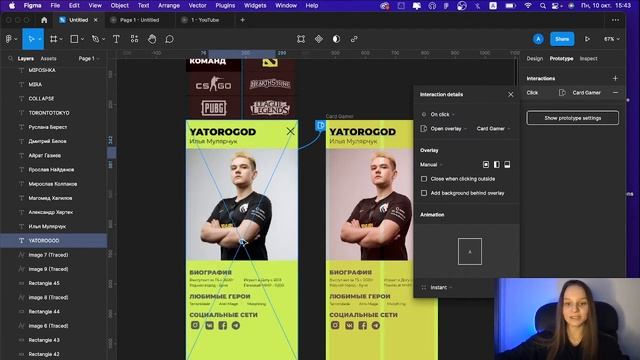Image resolution: width=640 pixels, height=360 pixels.
Task: Open the Card Gamer destination dropdown
Action: [493, 129]
